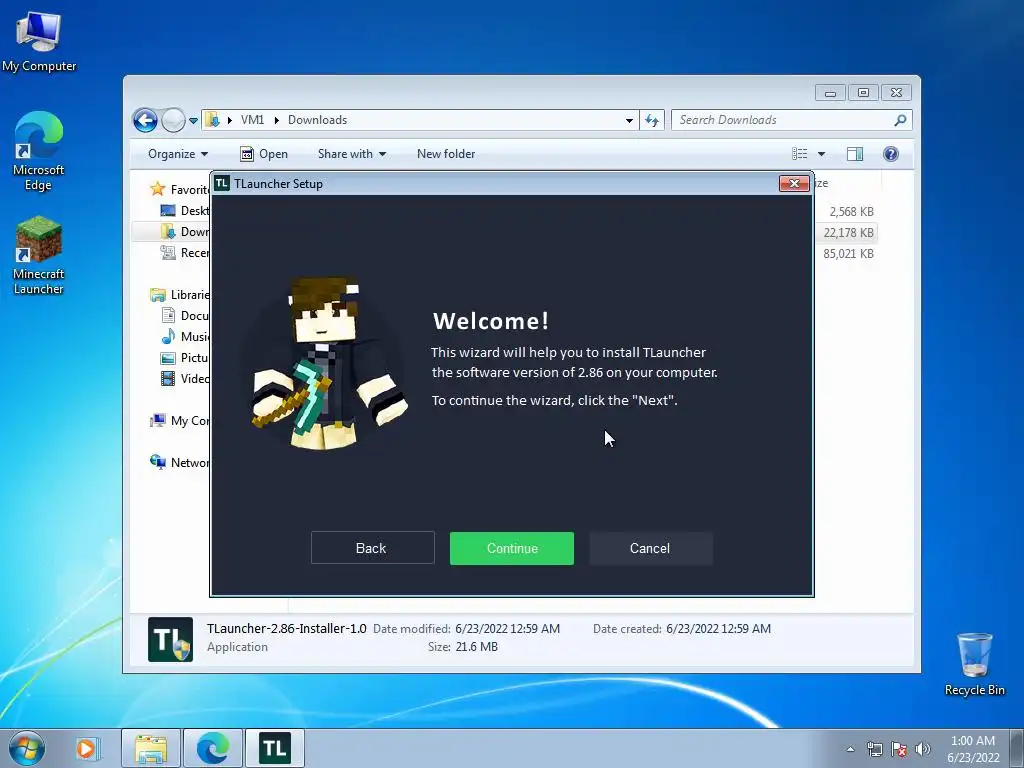Open Microsoft Edge from taskbar
Viewport: 1024px width, 768px height.
coord(213,748)
